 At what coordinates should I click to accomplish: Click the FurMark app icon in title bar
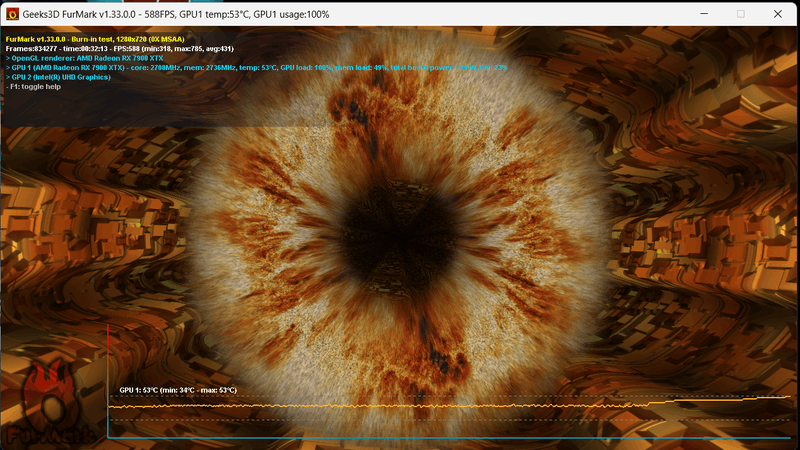pos(12,14)
